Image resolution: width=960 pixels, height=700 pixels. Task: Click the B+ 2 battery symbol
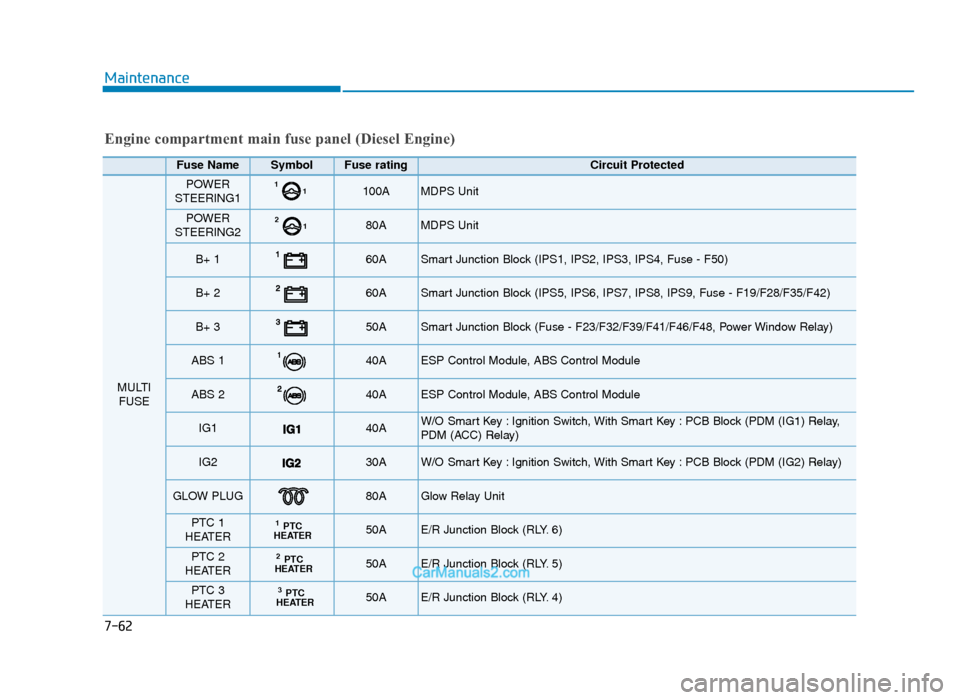(292, 293)
